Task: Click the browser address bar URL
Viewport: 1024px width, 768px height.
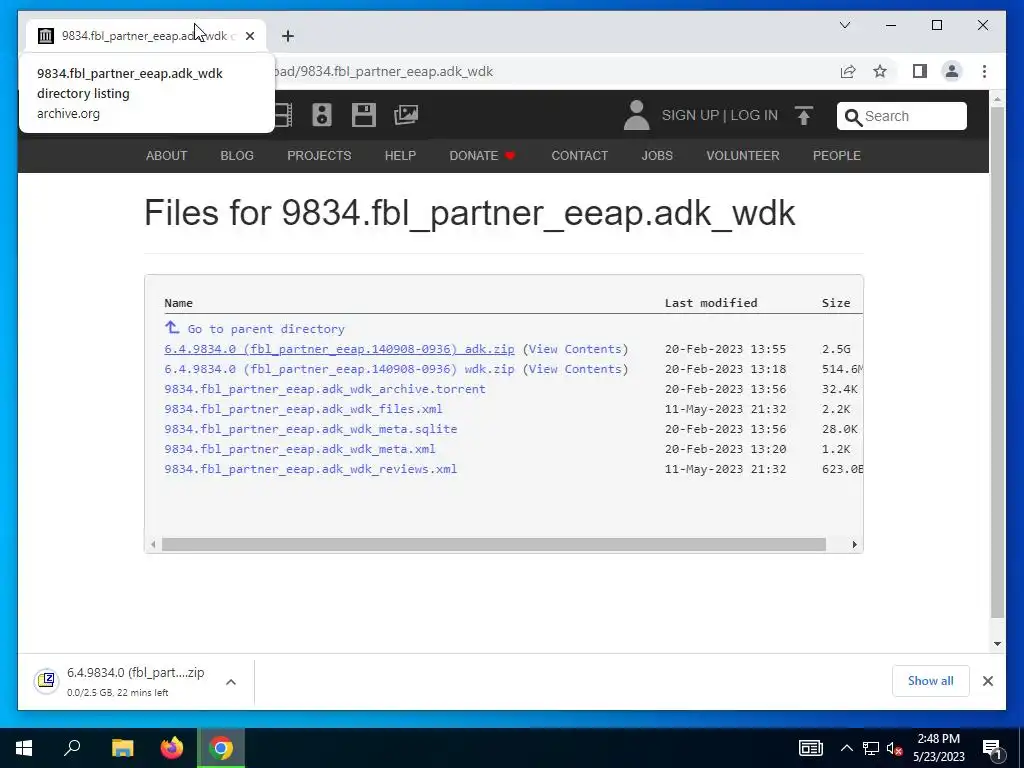Action: tap(384, 71)
